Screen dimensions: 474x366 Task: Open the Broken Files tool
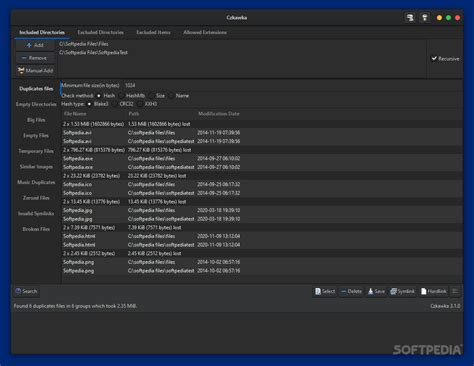[x=36, y=229]
